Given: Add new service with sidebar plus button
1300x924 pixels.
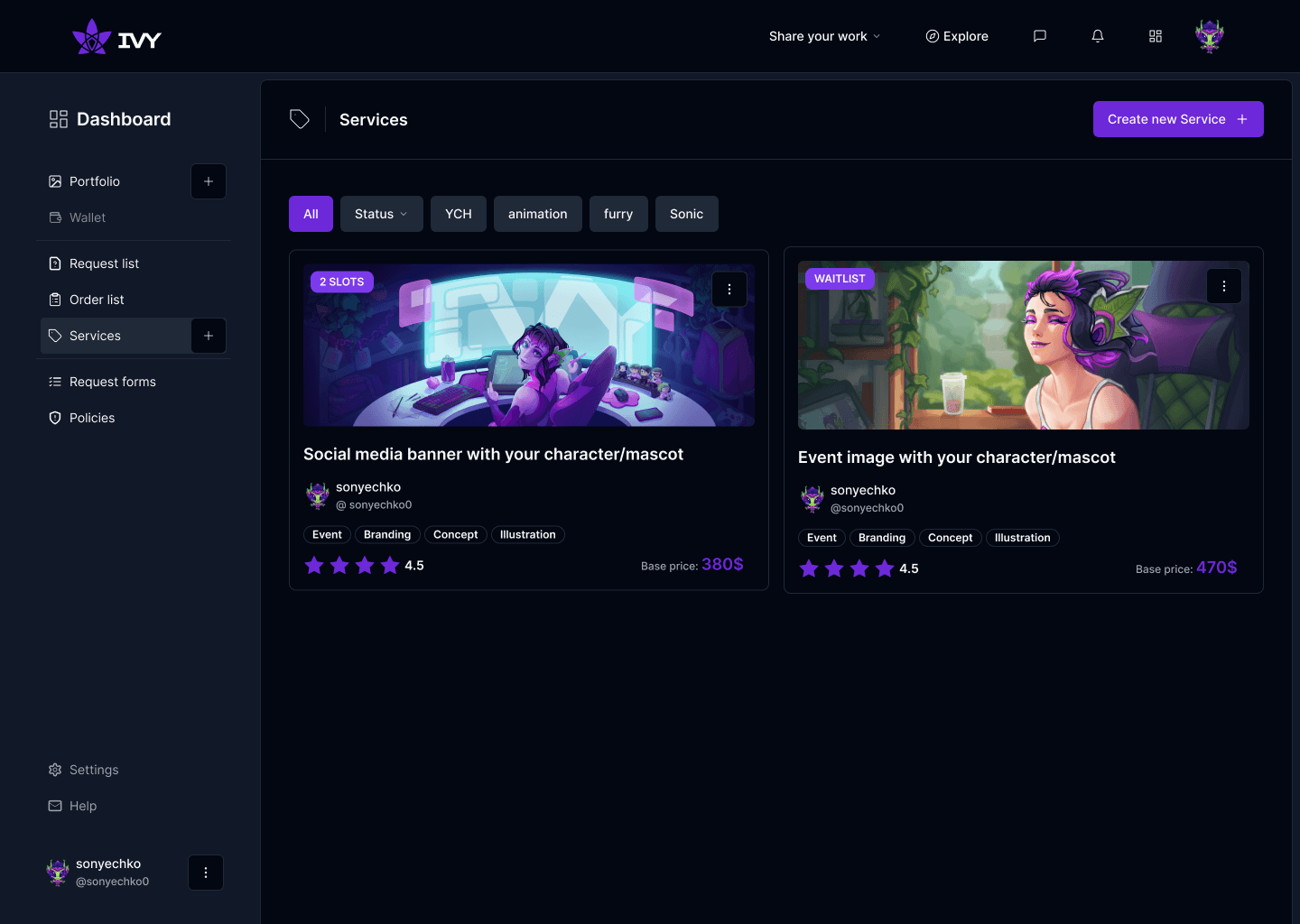Looking at the screenshot, I should (x=209, y=336).
